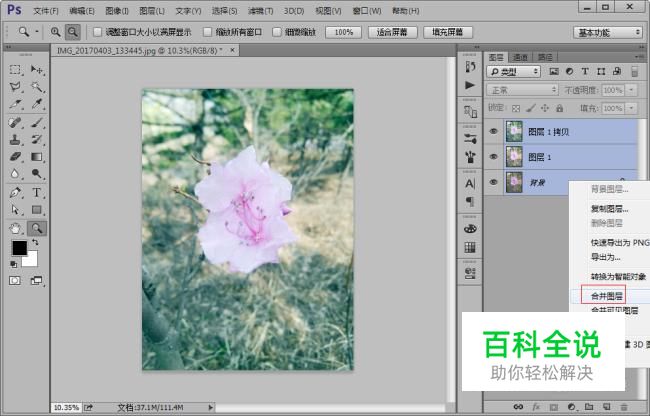
Task: Reset default foreground and background colors
Action: coord(13,264)
